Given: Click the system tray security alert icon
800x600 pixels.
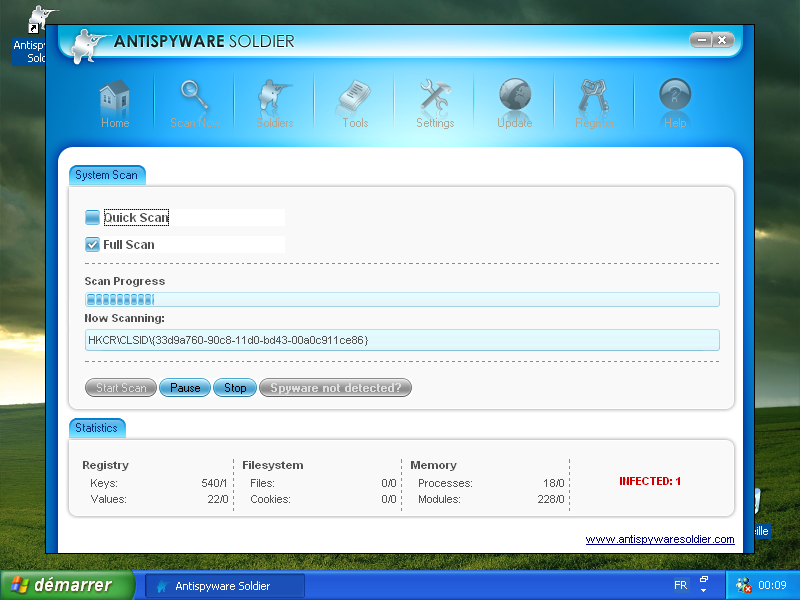Looking at the screenshot, I should (x=744, y=585).
